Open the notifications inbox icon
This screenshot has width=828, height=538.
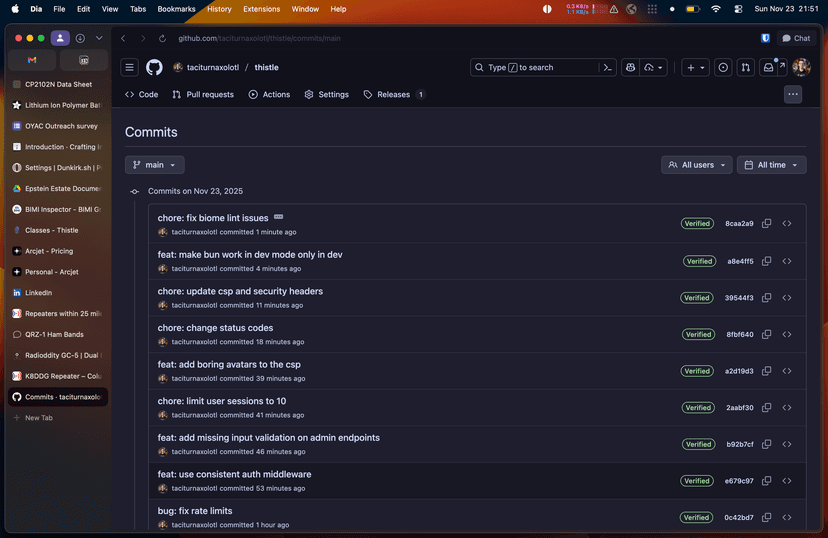pyautogui.click(x=769, y=68)
